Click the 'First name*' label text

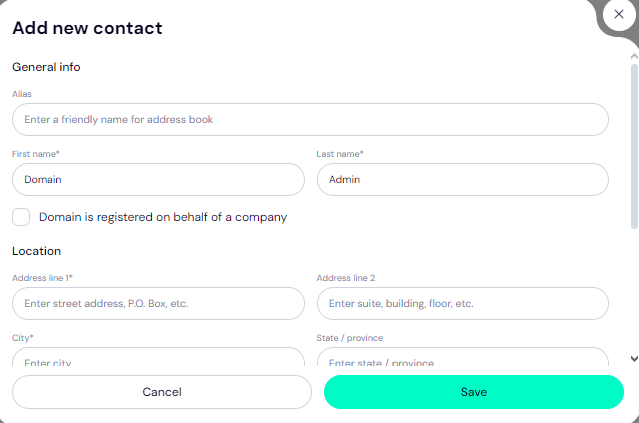tap(36, 154)
